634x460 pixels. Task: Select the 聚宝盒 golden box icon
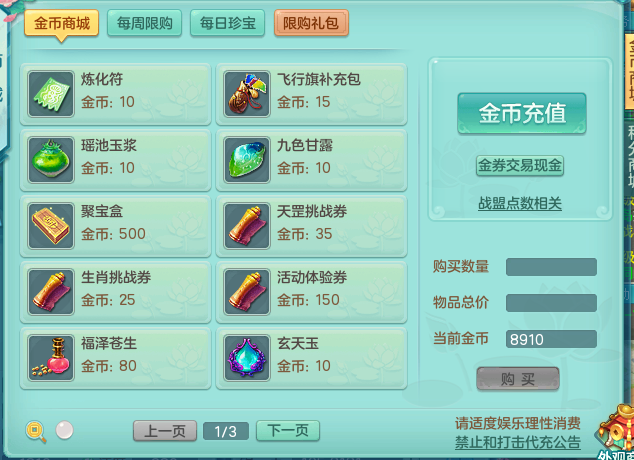point(51,226)
